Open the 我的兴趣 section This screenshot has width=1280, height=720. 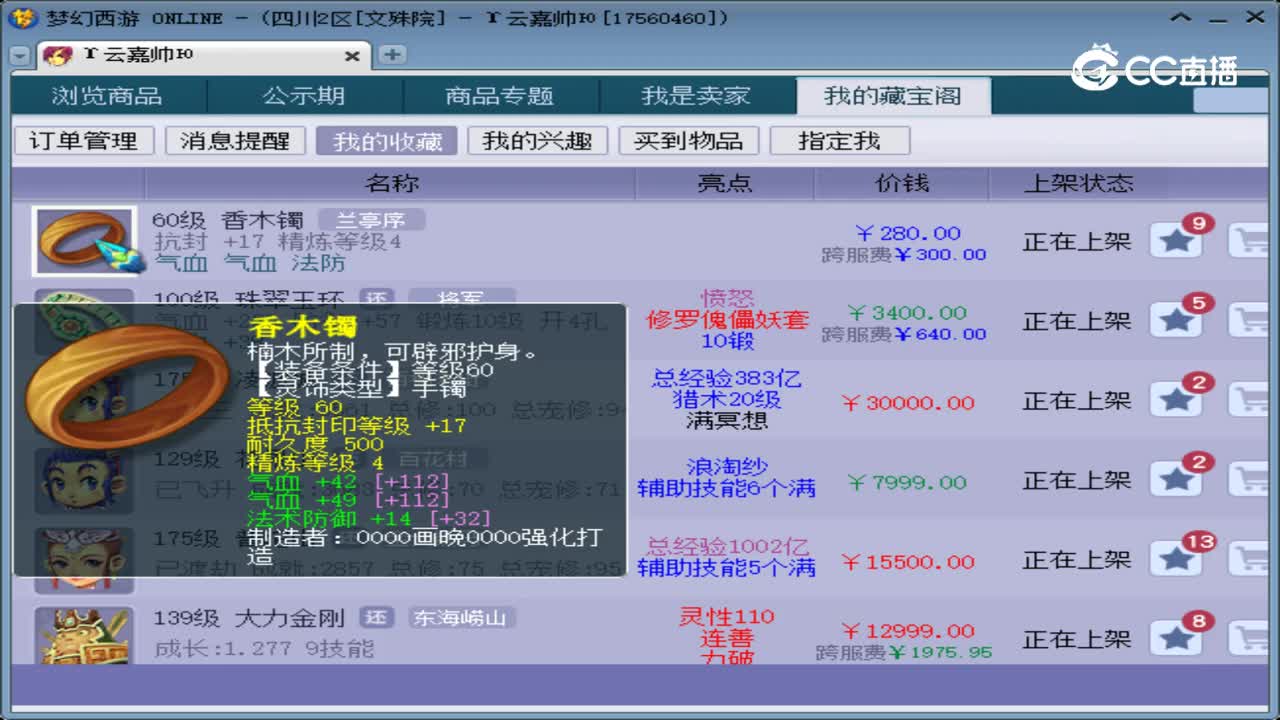(538, 141)
